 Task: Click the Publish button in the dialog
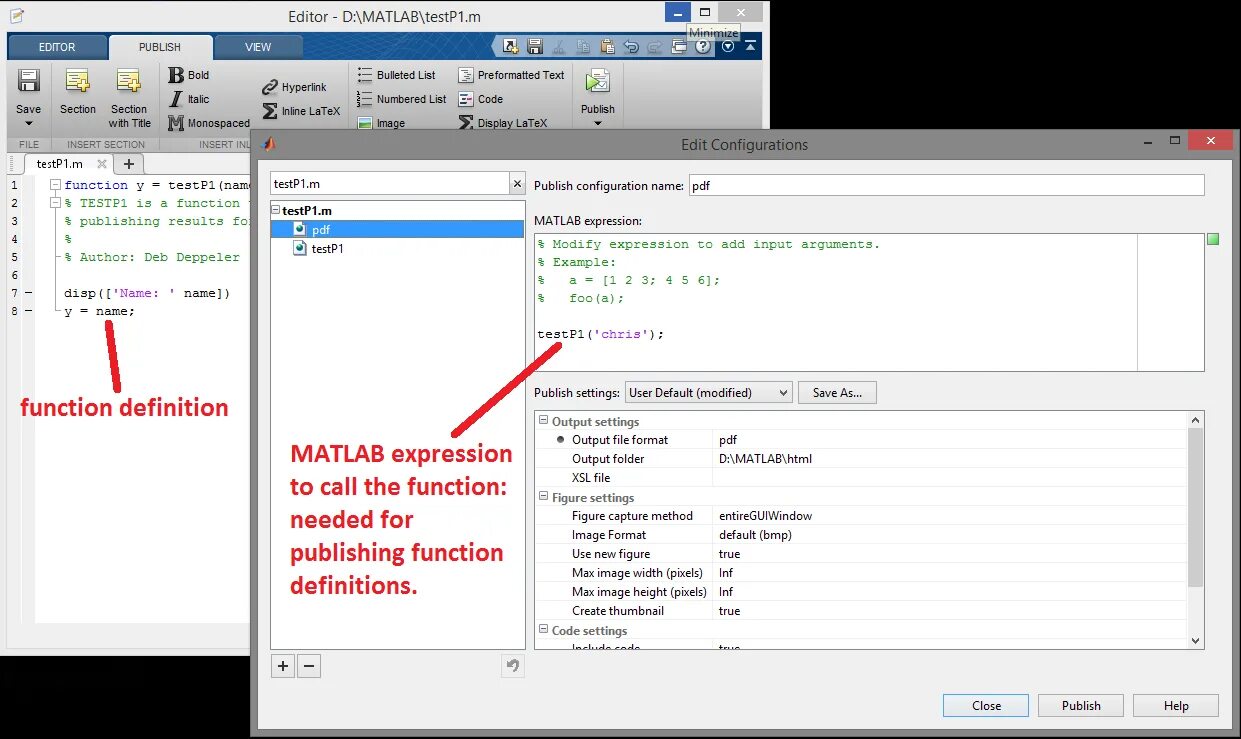pyautogui.click(x=1081, y=706)
